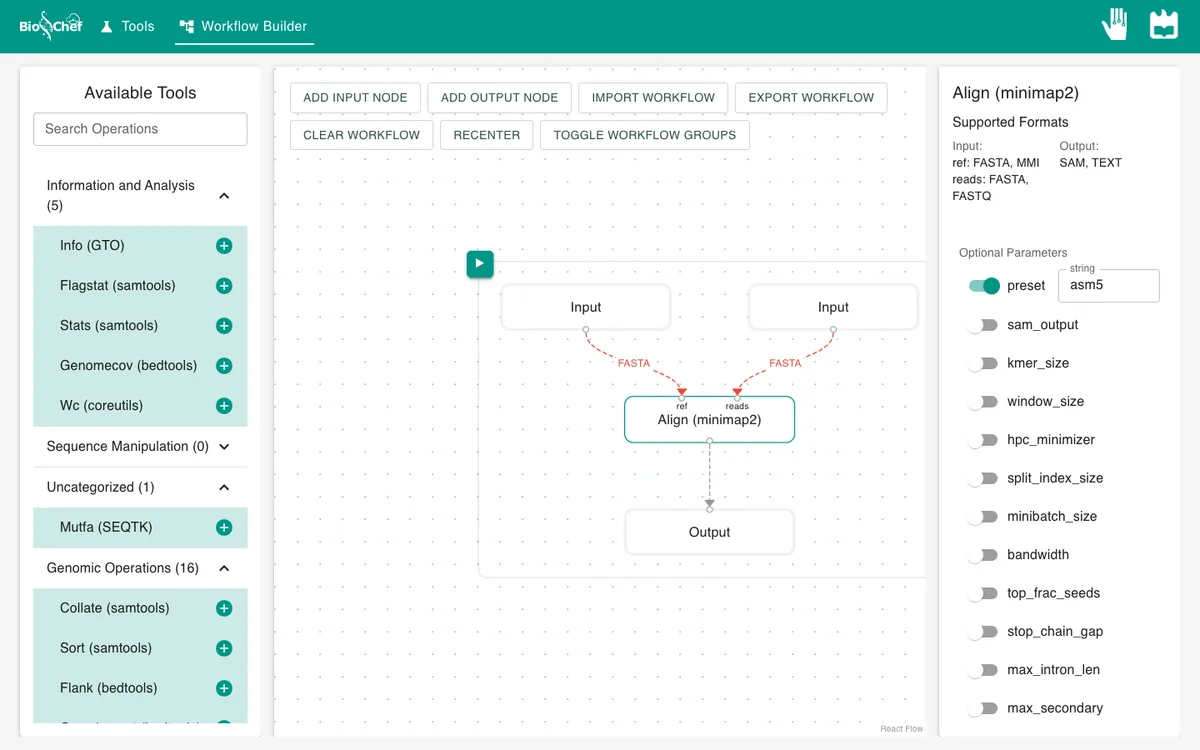This screenshot has height=750, width=1200.
Task: Toggle the max_secondary parameter
Action: [984, 708]
